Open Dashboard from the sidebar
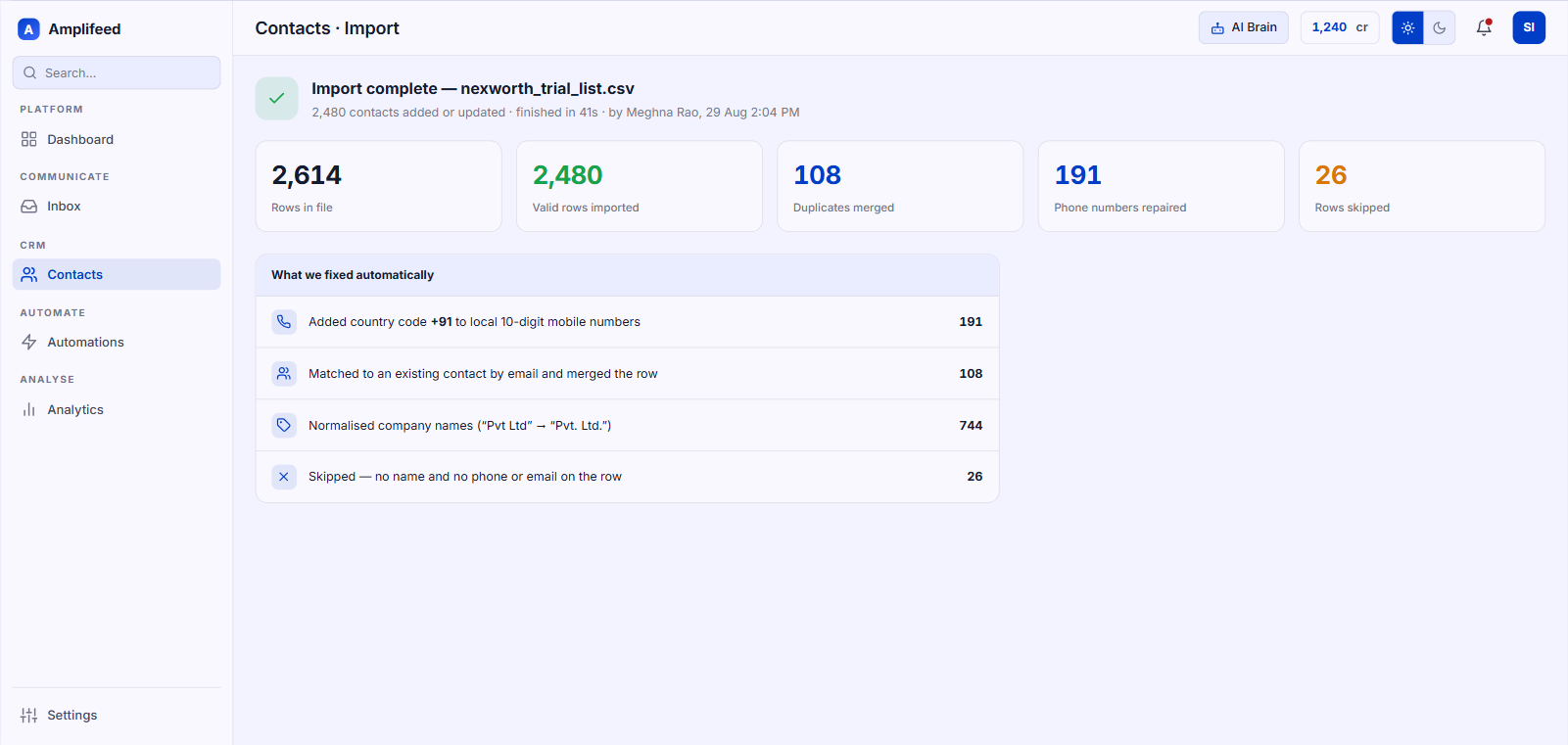1568x745 pixels. click(x=117, y=139)
